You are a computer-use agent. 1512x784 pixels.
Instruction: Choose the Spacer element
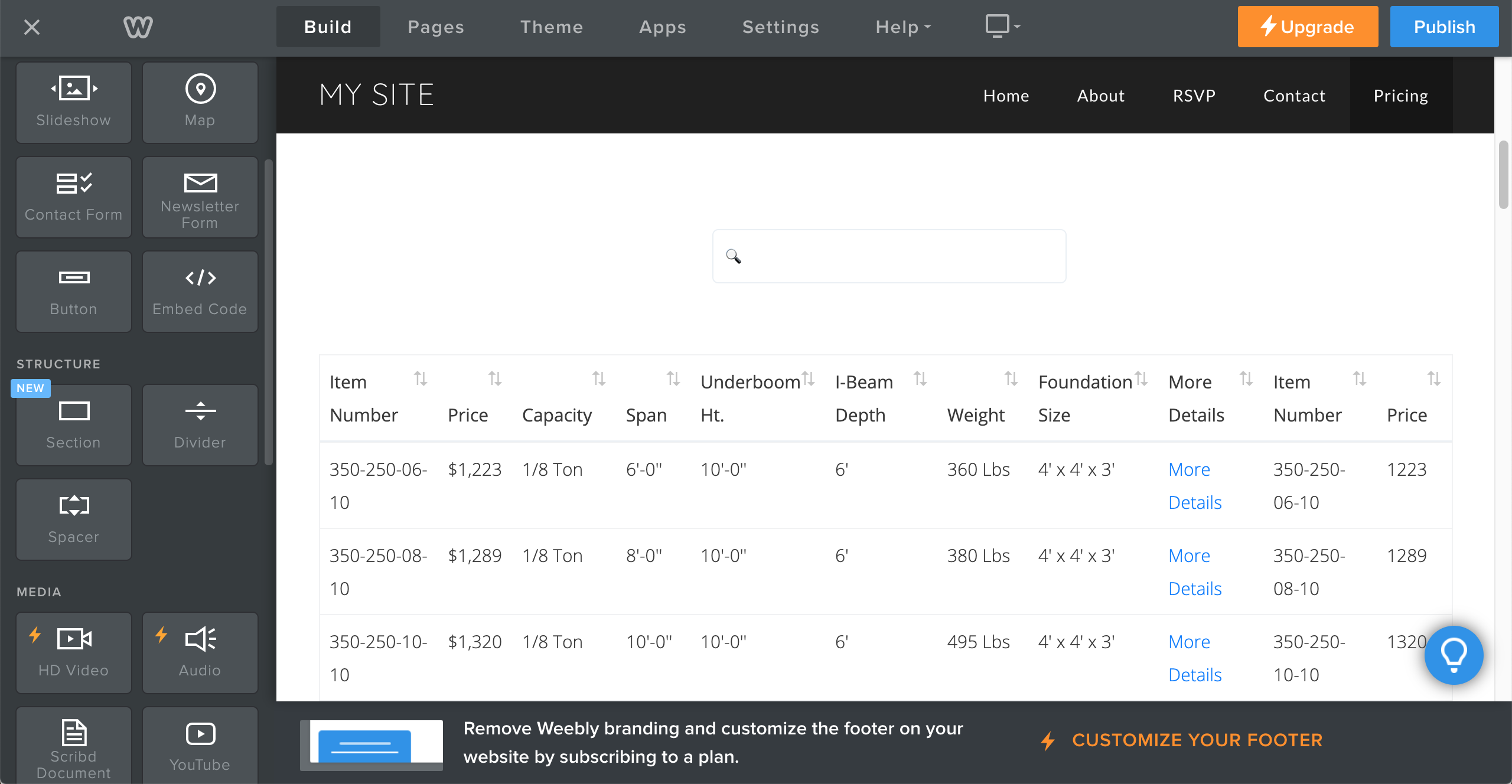coord(74,519)
